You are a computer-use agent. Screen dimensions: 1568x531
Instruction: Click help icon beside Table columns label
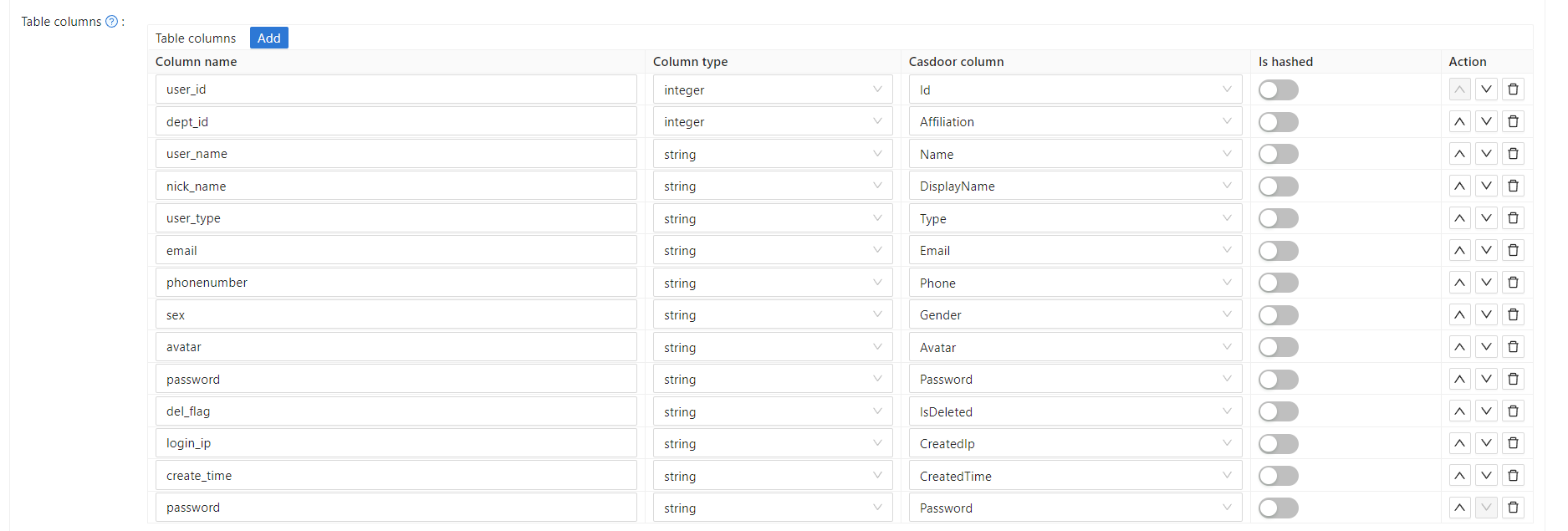pos(111,22)
